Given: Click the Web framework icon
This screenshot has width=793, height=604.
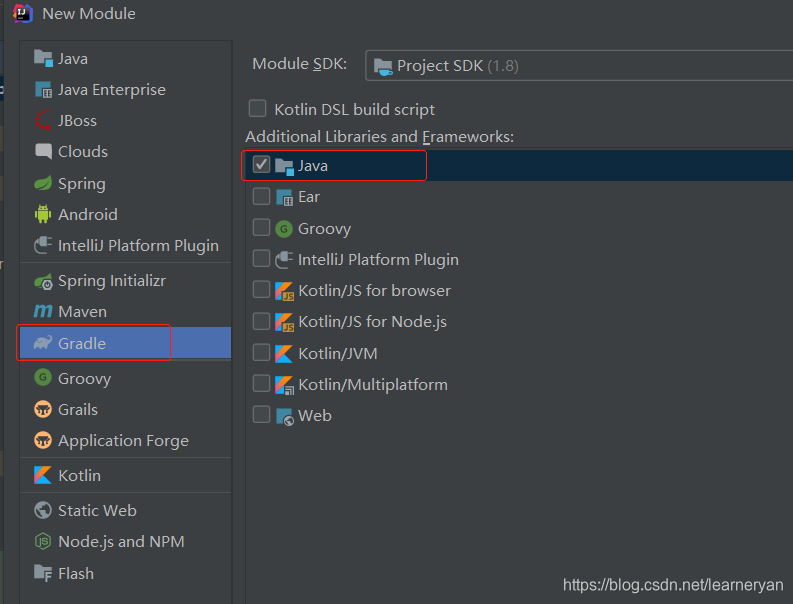Looking at the screenshot, I should (284, 416).
